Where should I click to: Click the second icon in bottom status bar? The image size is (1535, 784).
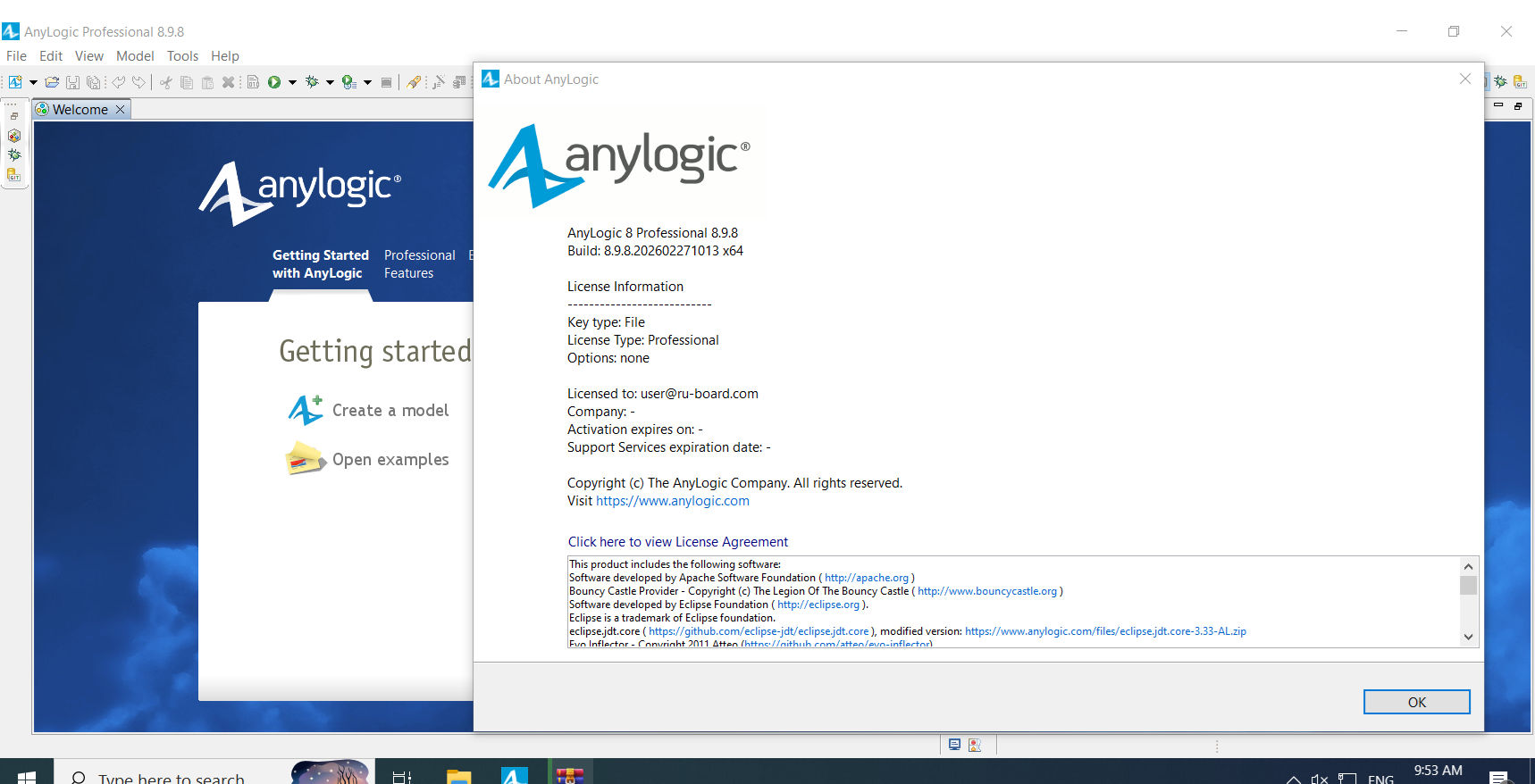[x=975, y=745]
